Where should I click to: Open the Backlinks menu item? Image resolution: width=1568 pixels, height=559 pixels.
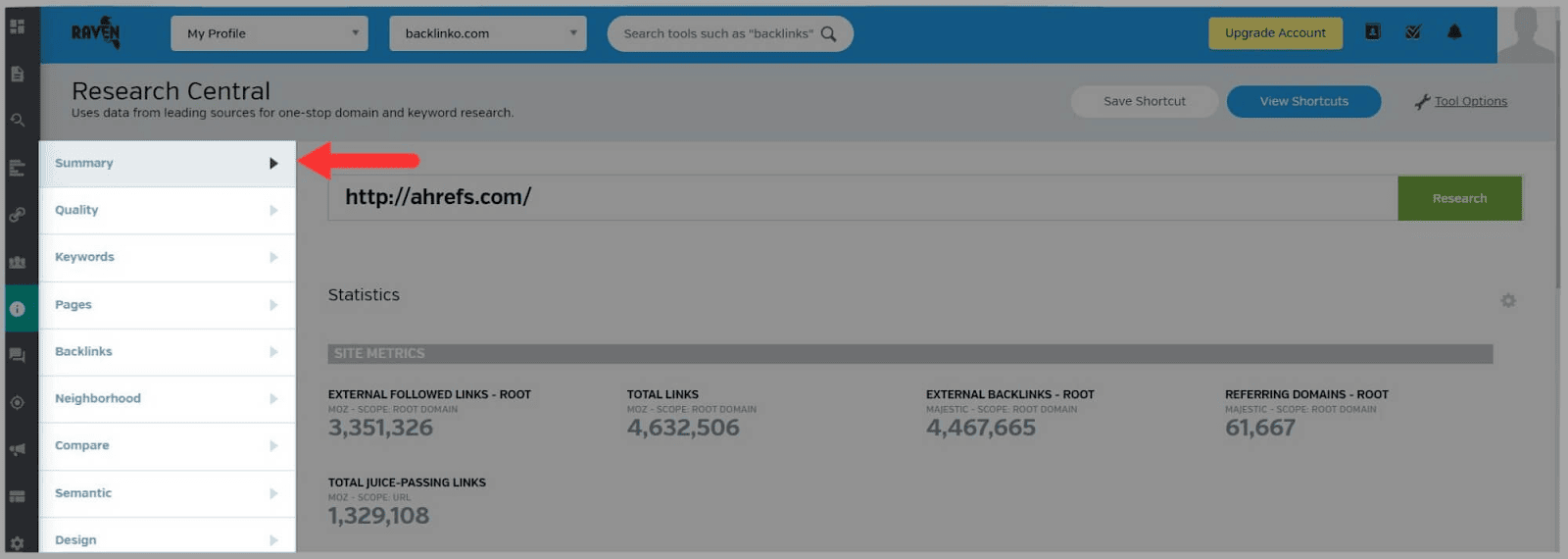click(84, 351)
